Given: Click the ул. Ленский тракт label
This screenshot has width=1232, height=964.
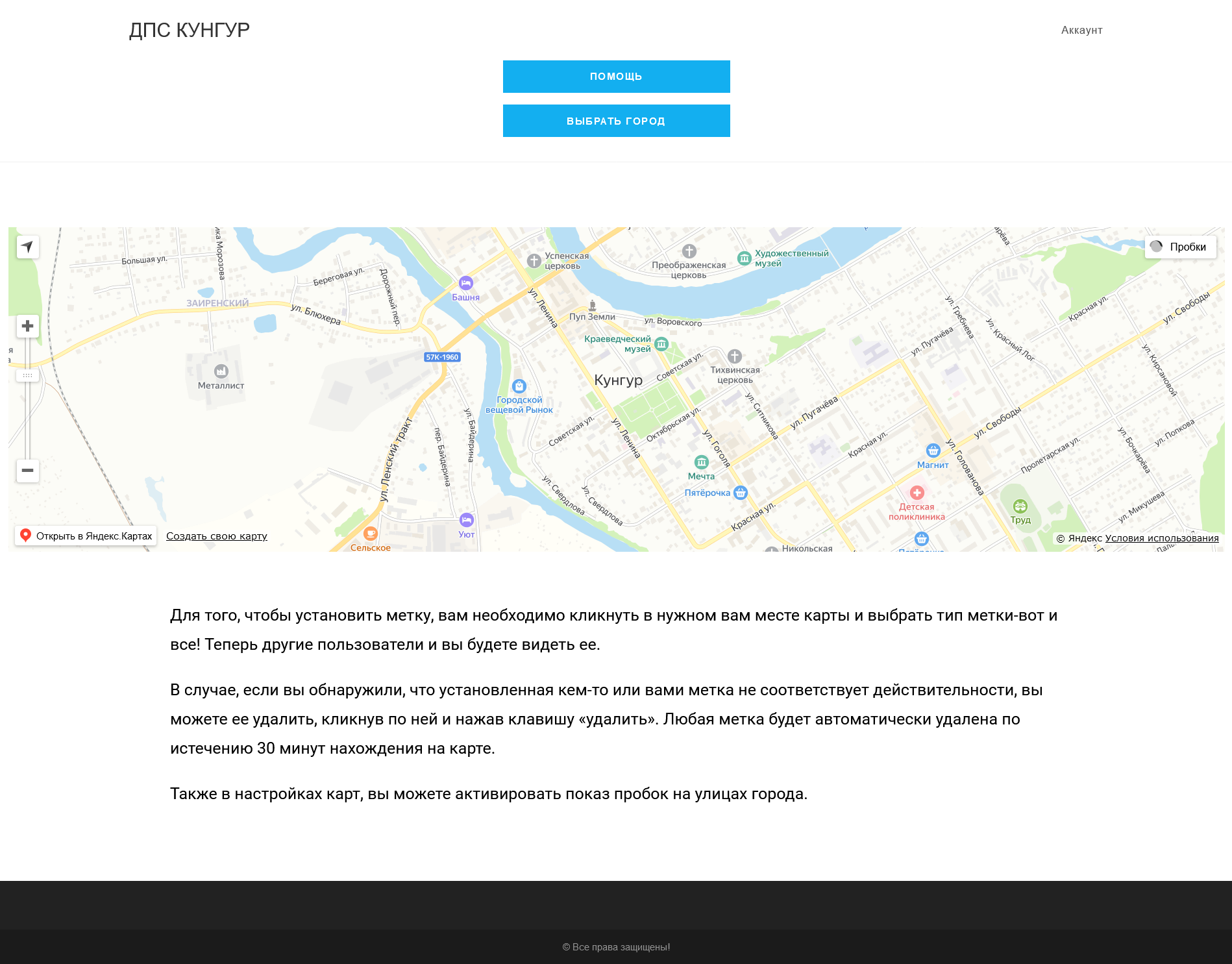Looking at the screenshot, I should [395, 460].
